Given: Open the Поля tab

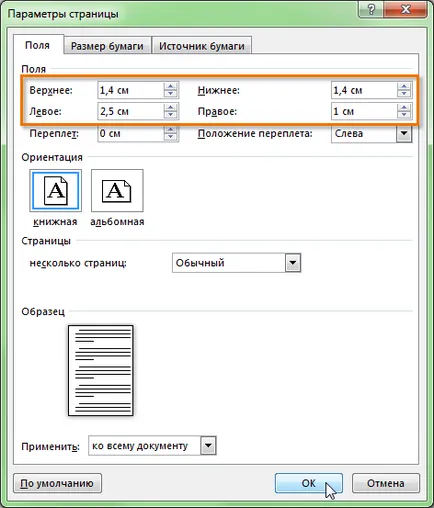Looking at the screenshot, I should (x=38, y=45).
